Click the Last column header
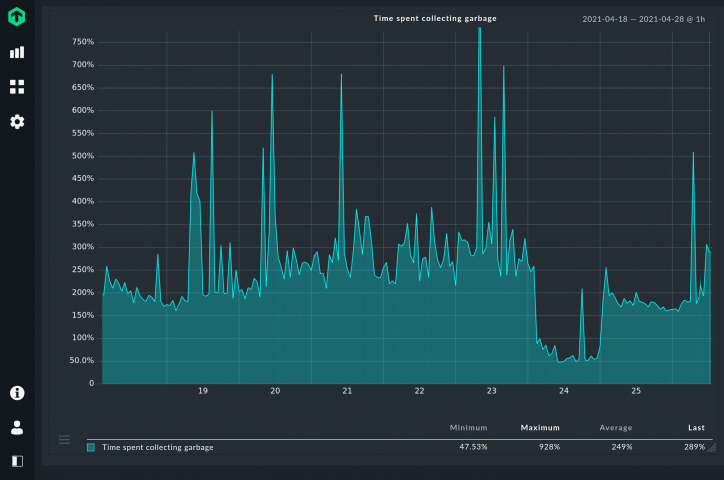This screenshot has height=480, width=724. (x=696, y=428)
